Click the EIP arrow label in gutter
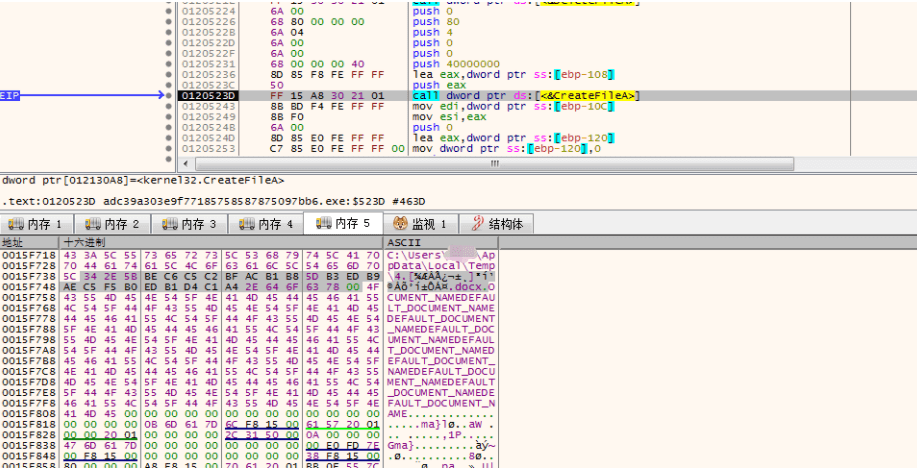The height and width of the screenshot is (470, 917). (9, 95)
